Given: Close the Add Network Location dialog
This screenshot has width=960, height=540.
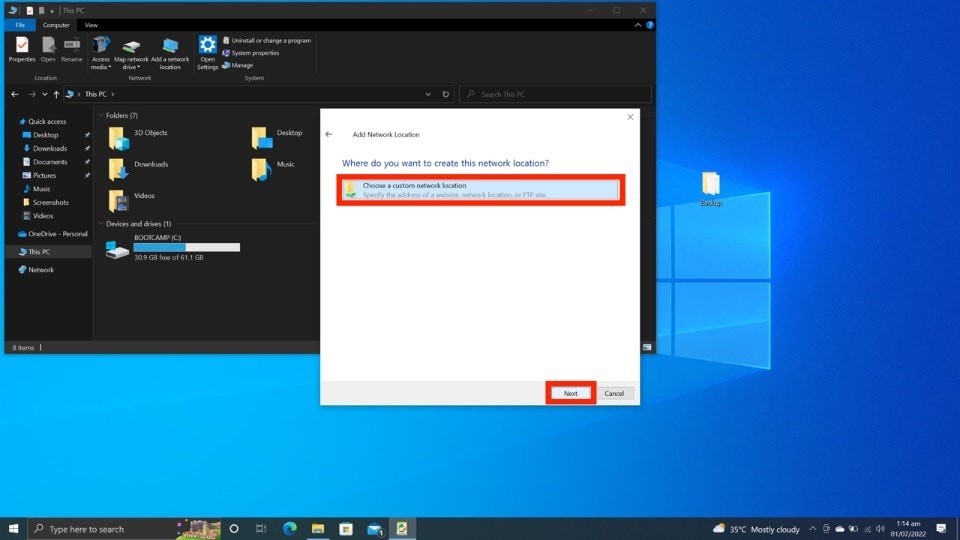Looking at the screenshot, I should click(x=630, y=117).
